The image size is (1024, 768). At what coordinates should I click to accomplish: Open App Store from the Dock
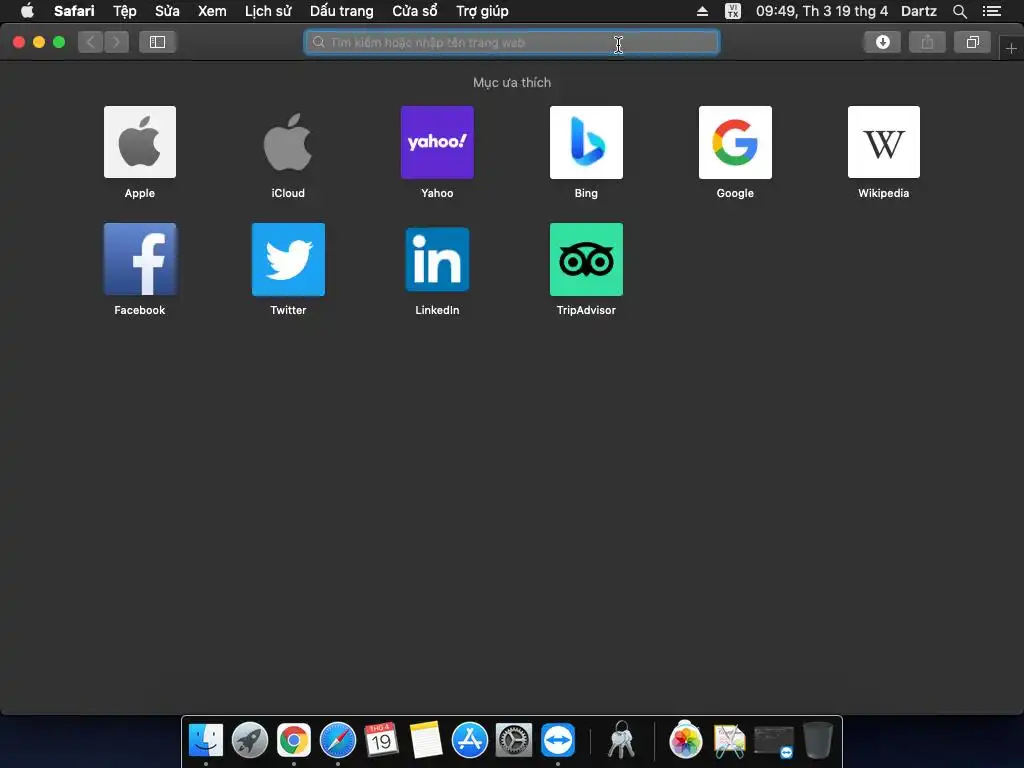(470, 741)
